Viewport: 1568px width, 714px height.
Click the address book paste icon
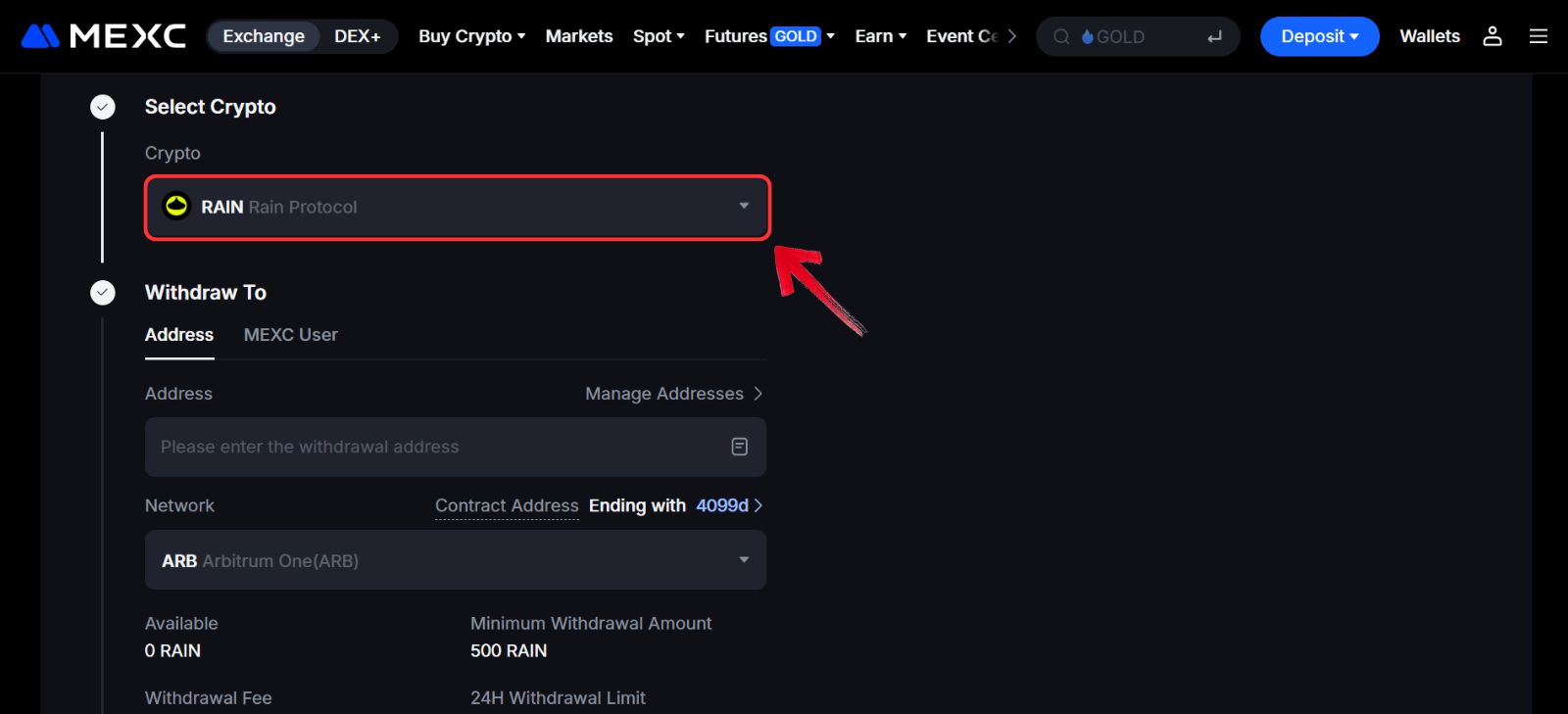(740, 447)
